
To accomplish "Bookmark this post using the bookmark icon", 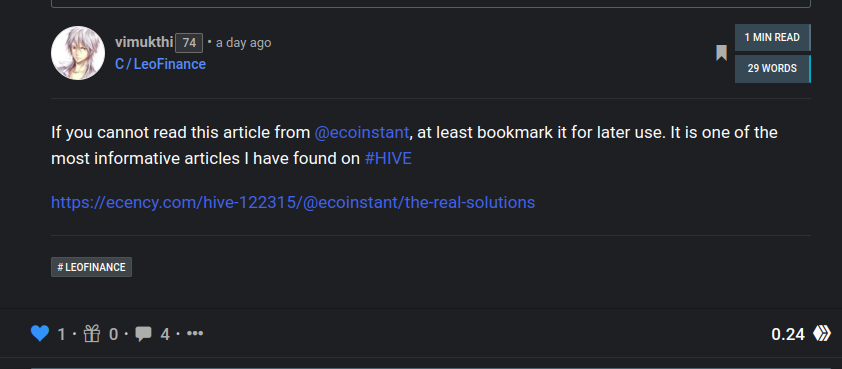I will [x=721, y=53].
